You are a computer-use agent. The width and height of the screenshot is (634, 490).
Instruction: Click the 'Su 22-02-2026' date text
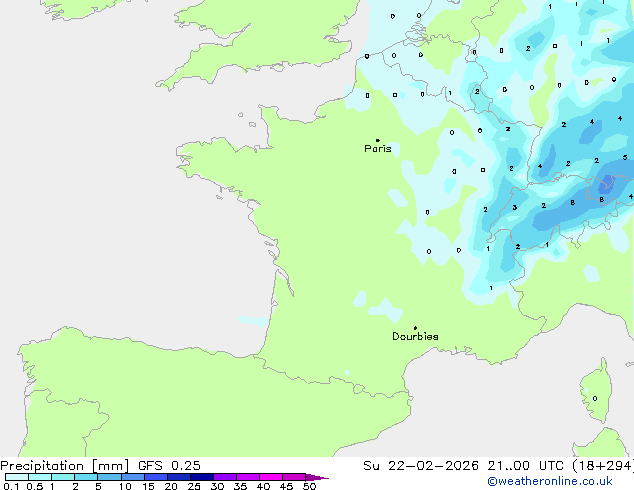click(x=421, y=466)
